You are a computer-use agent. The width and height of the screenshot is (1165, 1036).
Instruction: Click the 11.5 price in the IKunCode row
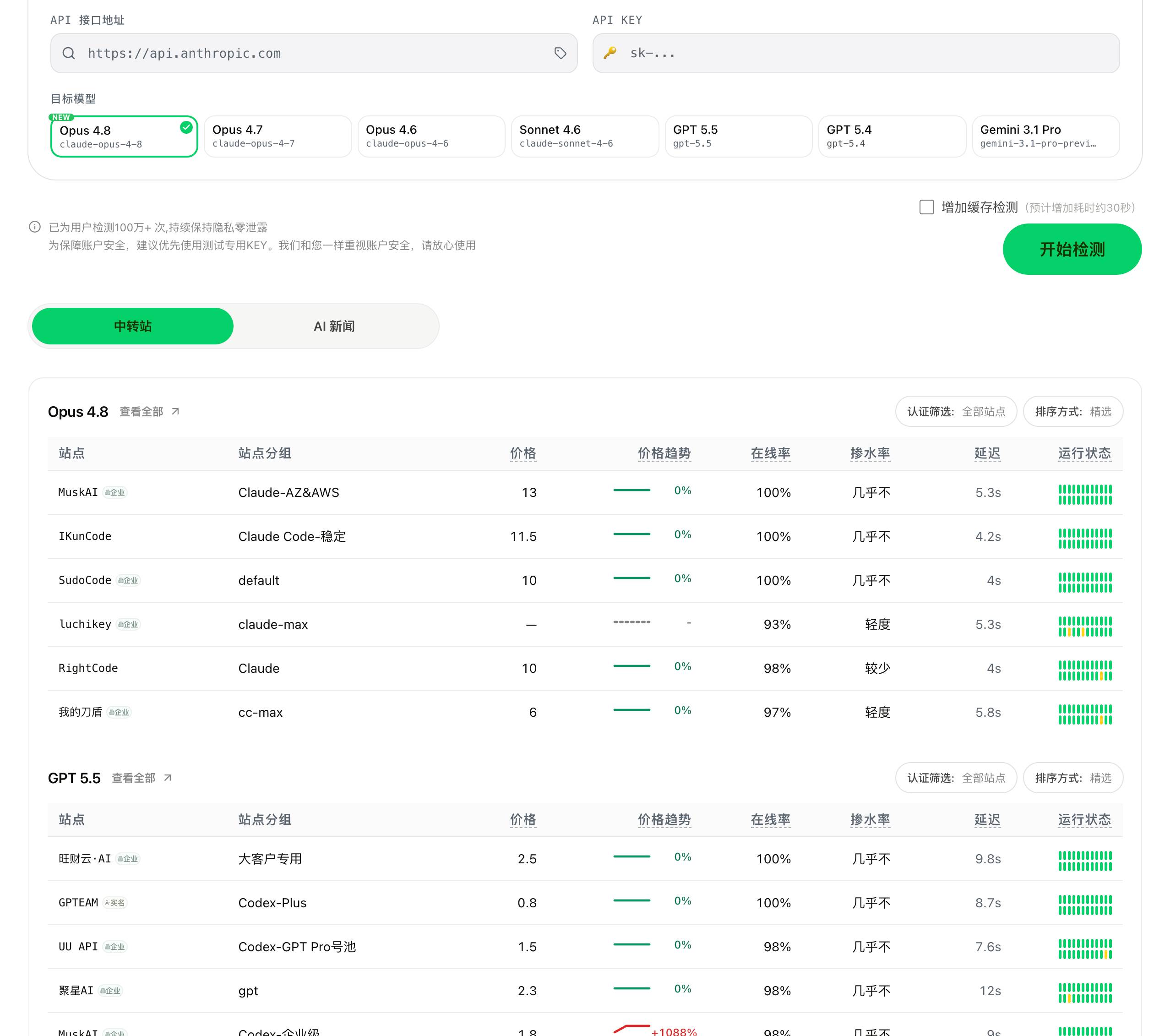coord(523,536)
